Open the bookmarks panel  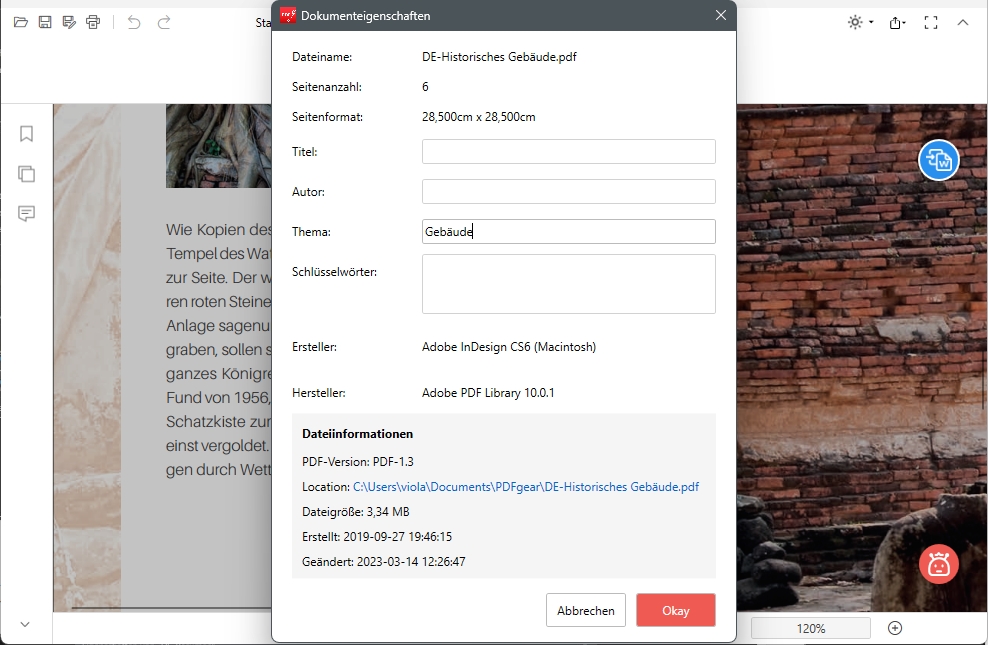pos(26,133)
